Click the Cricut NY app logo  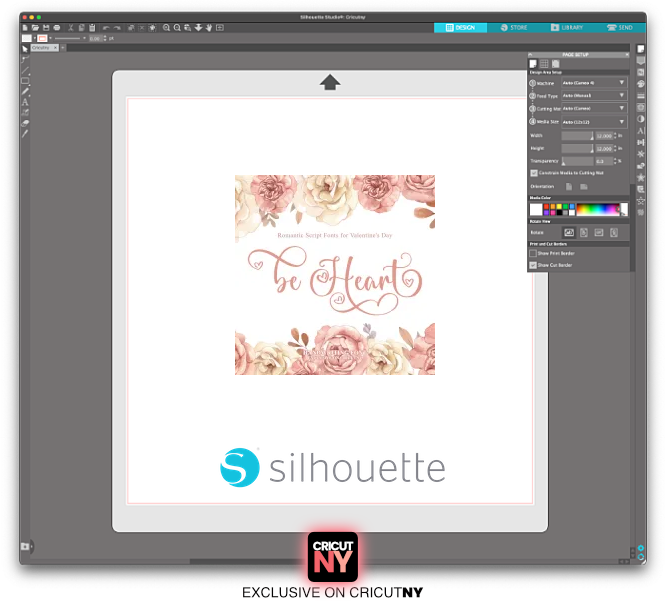pyautogui.click(x=332, y=557)
